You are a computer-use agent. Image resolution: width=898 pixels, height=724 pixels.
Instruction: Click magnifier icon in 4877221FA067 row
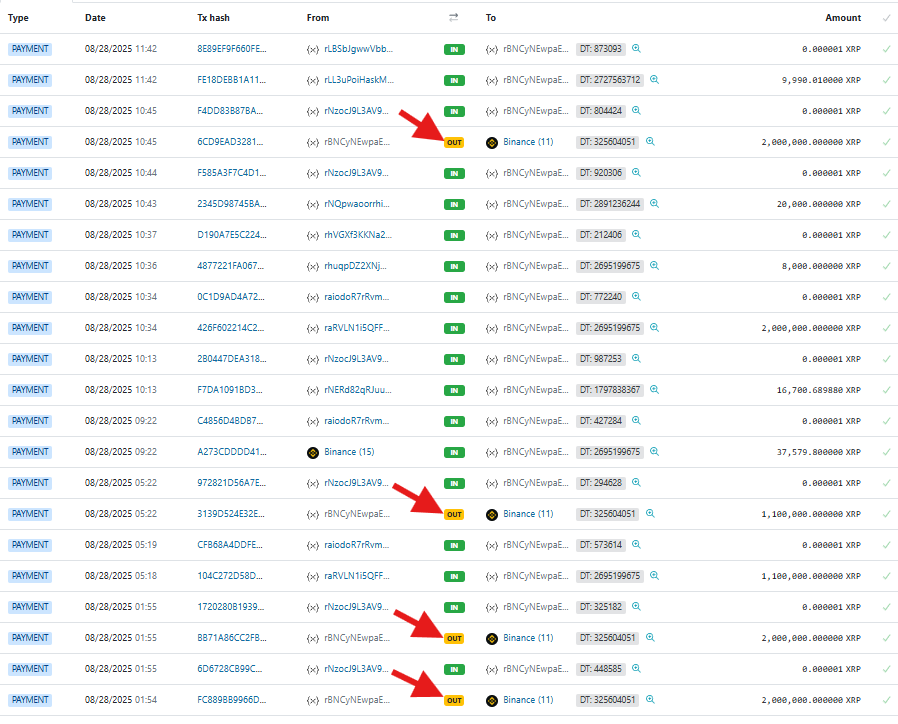click(x=655, y=265)
